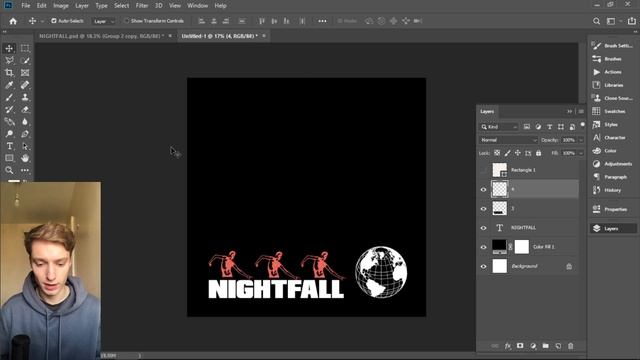The height and width of the screenshot is (360, 640).
Task: Add a layer mask
Action: pos(520,346)
